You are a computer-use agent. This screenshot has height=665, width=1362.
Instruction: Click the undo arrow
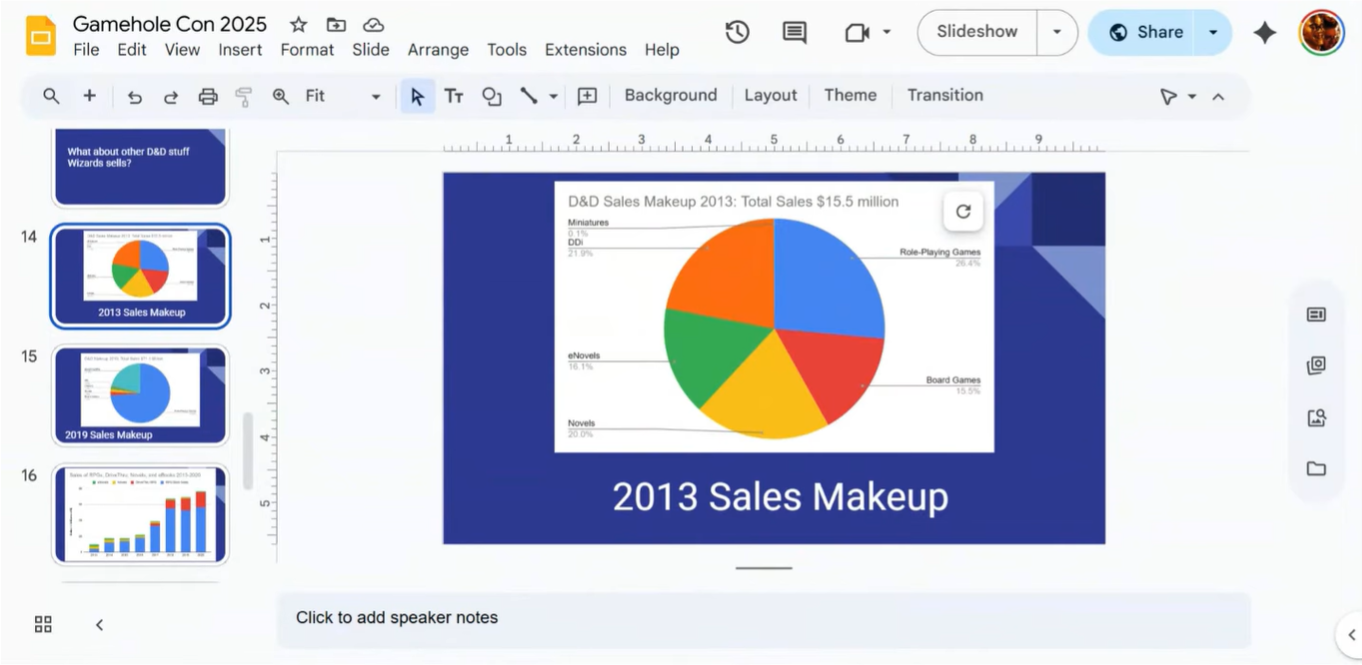135,96
